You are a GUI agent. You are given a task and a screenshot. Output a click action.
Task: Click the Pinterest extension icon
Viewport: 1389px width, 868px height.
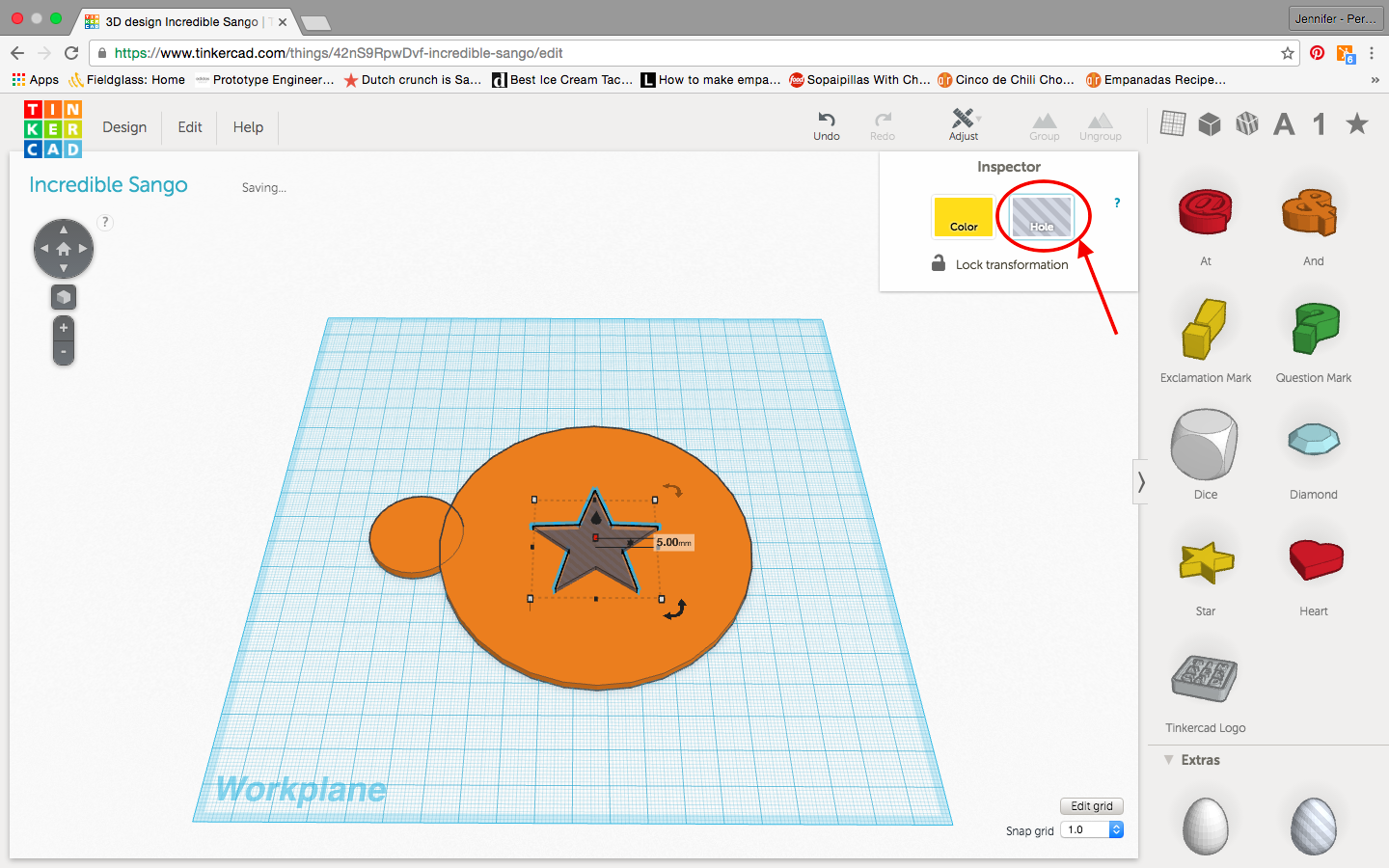pos(1318,53)
